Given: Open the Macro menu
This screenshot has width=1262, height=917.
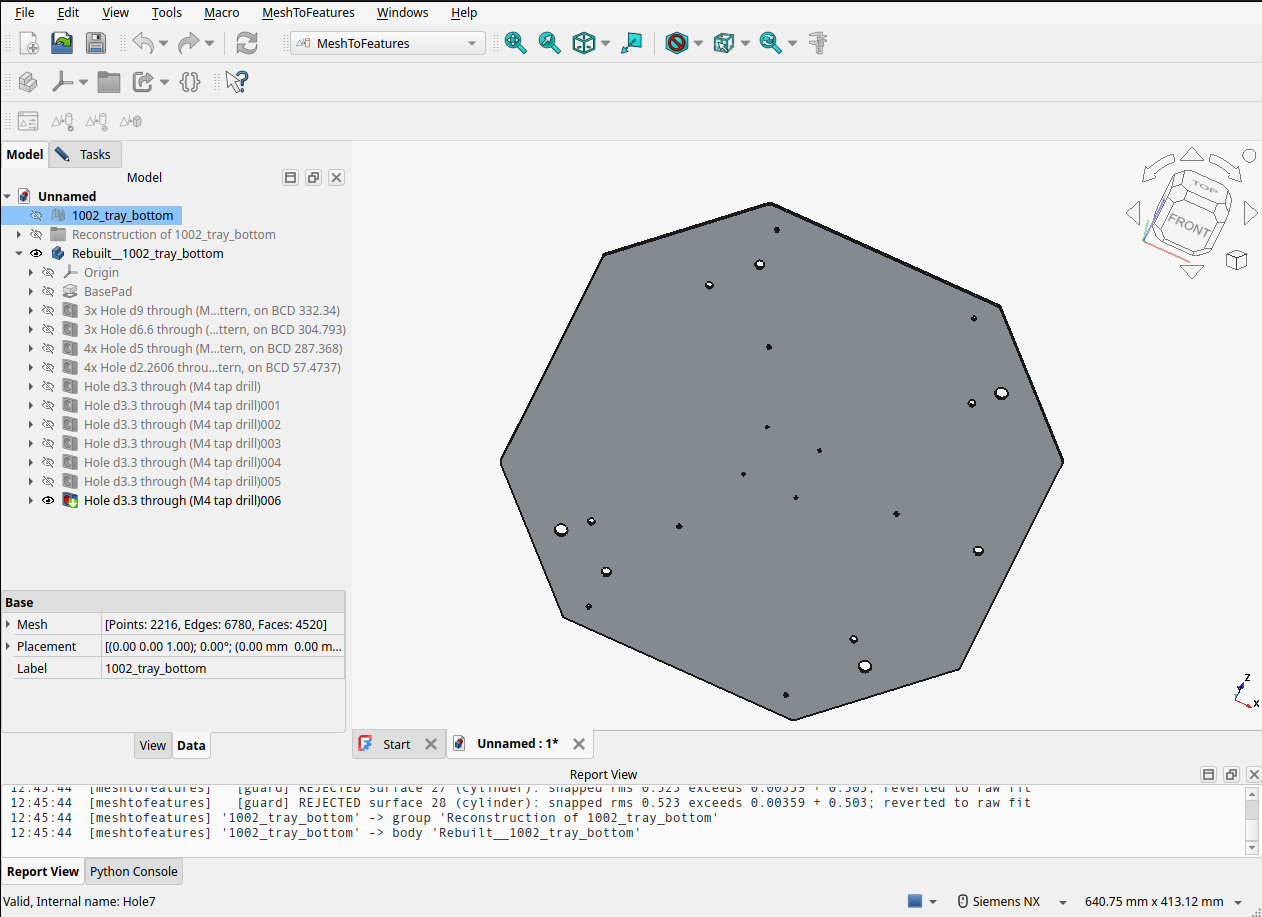Looking at the screenshot, I should [x=221, y=12].
